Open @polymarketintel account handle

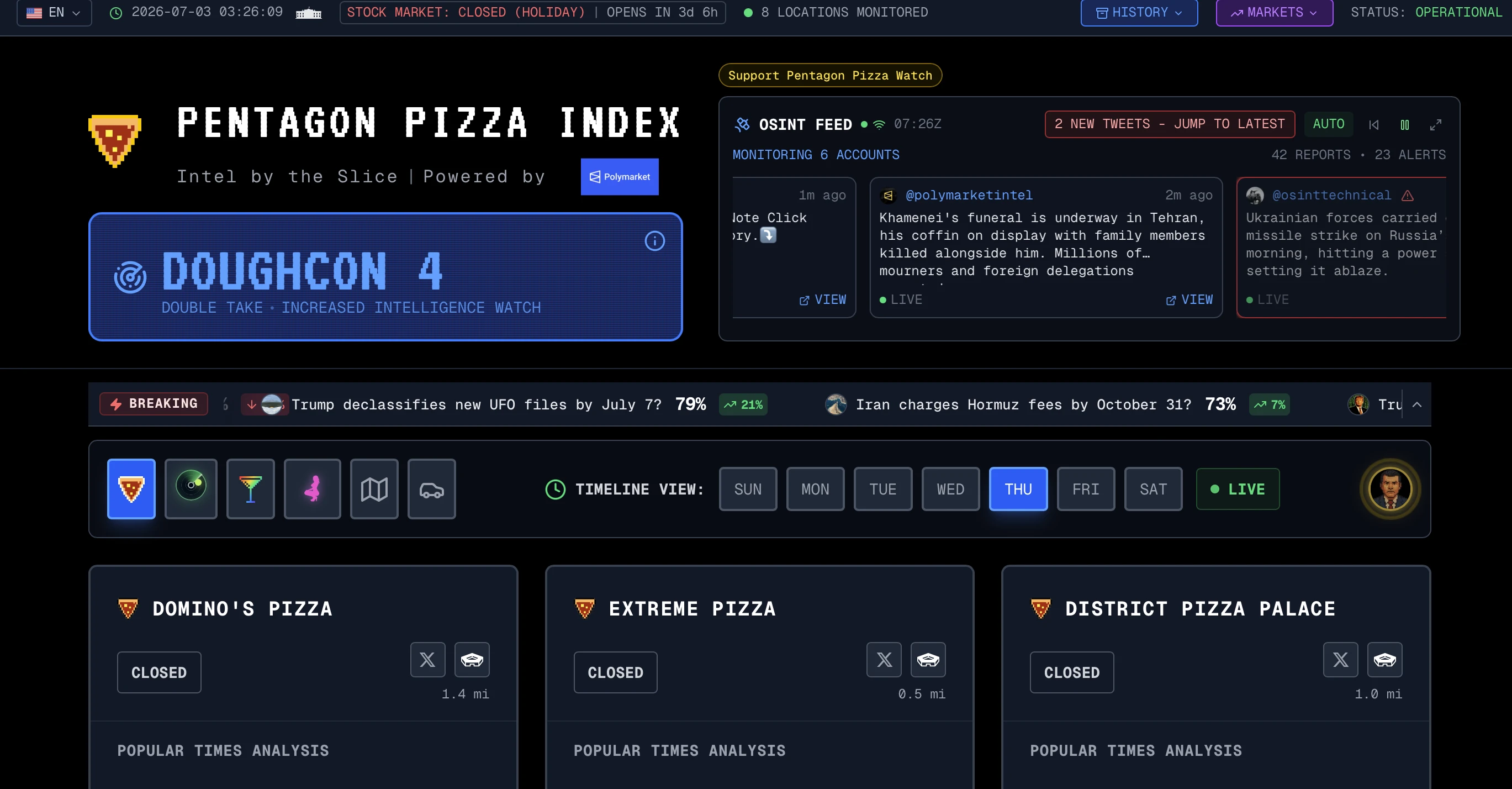969,195
